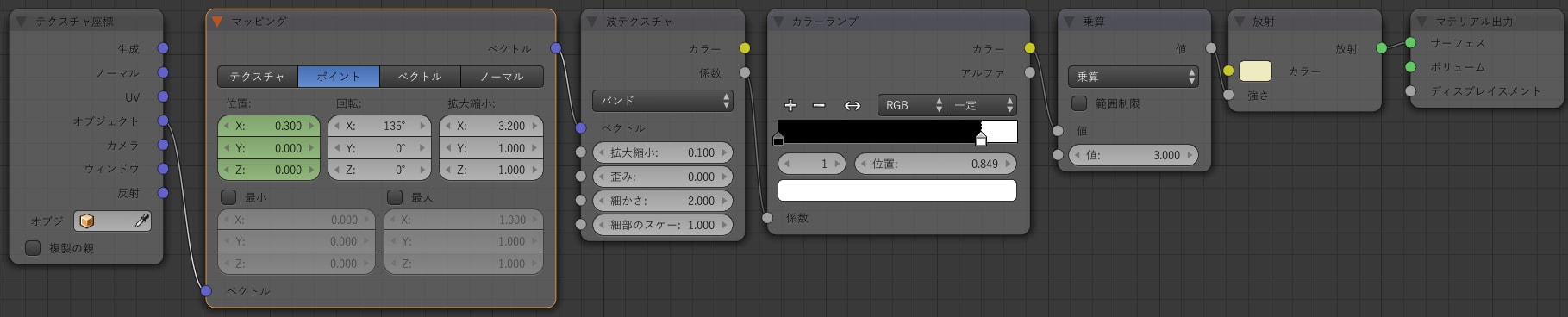
Task: Collapse the 波テクスチャ node
Action: point(591,21)
